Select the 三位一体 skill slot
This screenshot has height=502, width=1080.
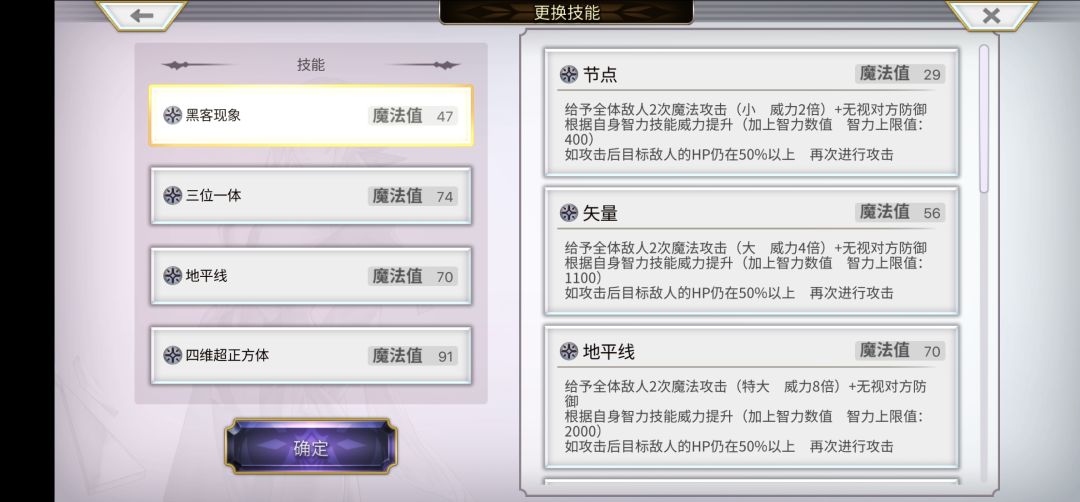311,196
